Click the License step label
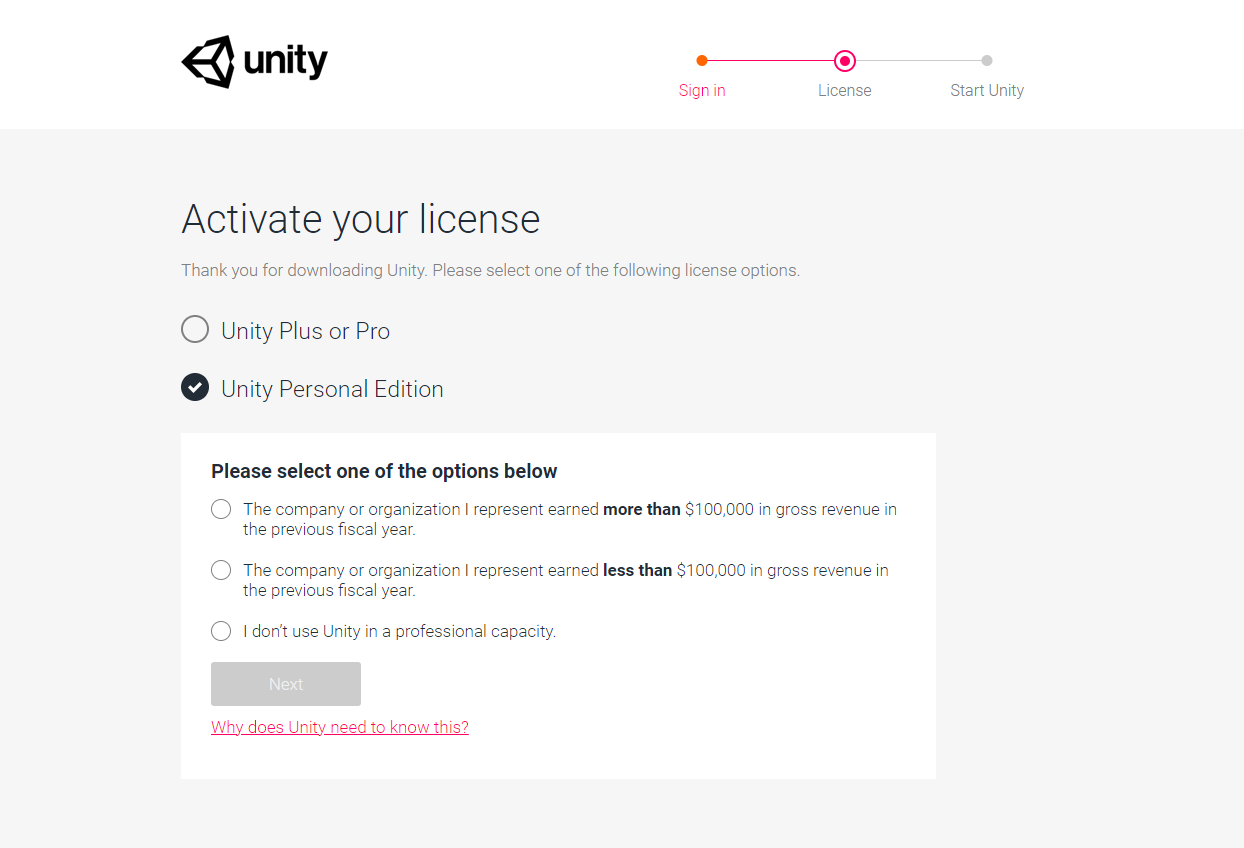The image size is (1244, 848). (845, 90)
